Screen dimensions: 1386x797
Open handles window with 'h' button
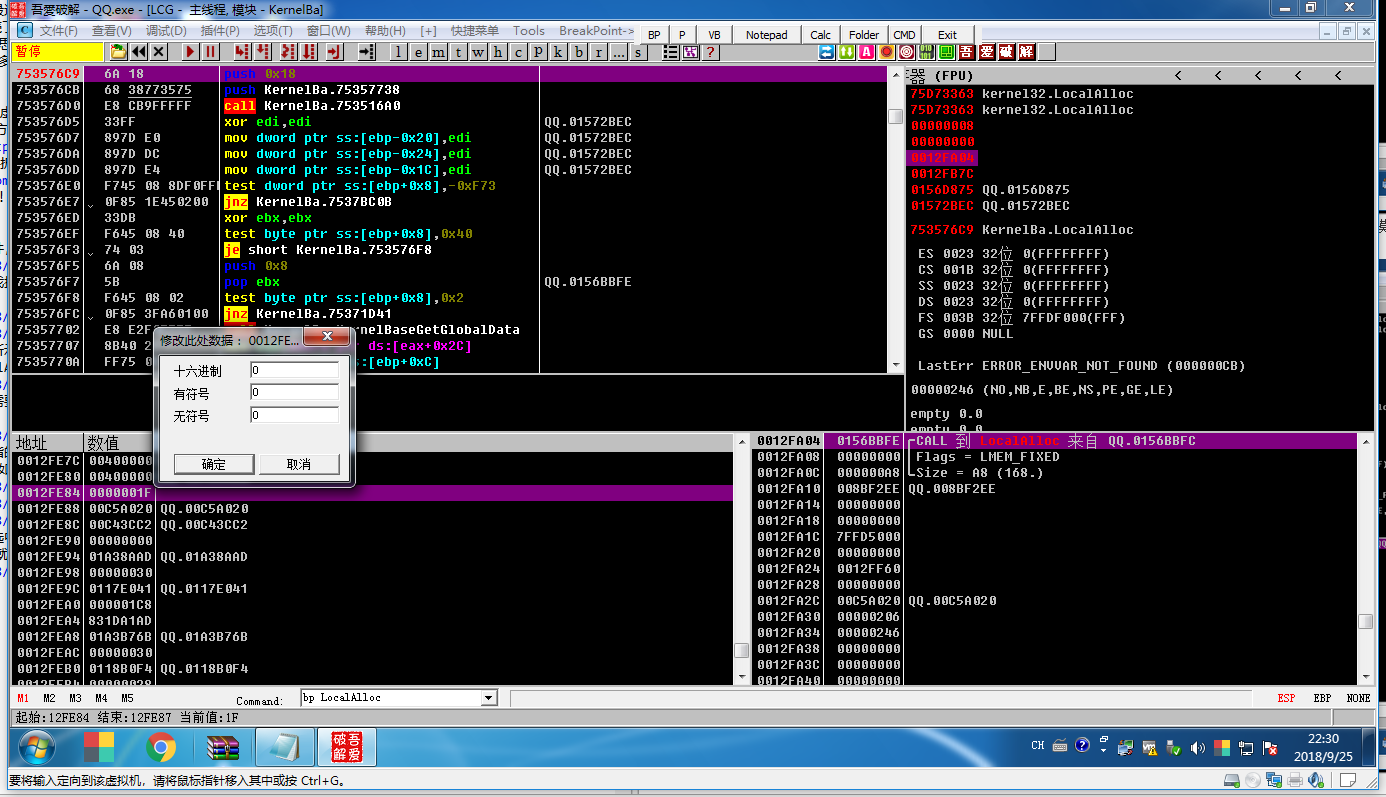497,51
